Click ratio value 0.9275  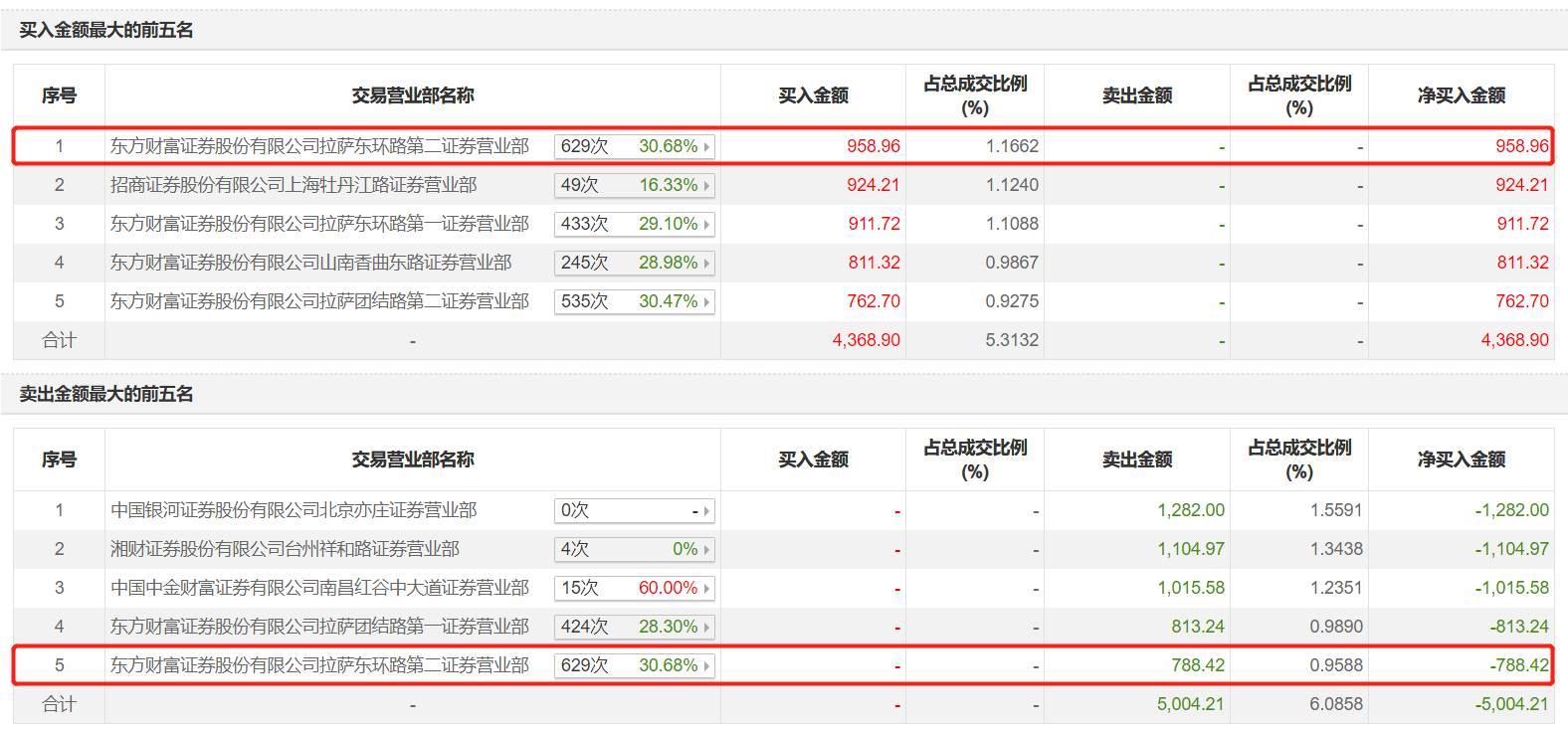[1012, 301]
